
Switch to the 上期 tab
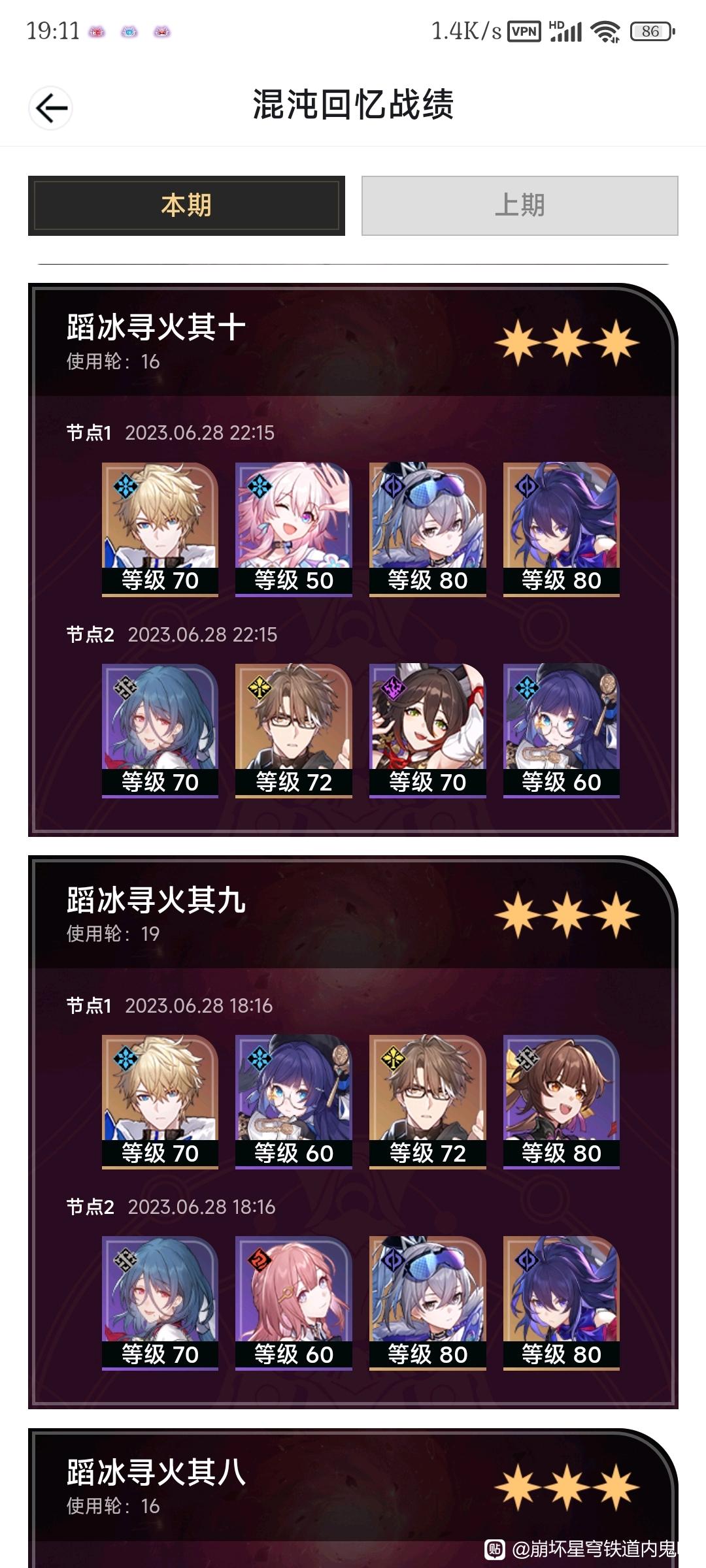[x=520, y=205]
